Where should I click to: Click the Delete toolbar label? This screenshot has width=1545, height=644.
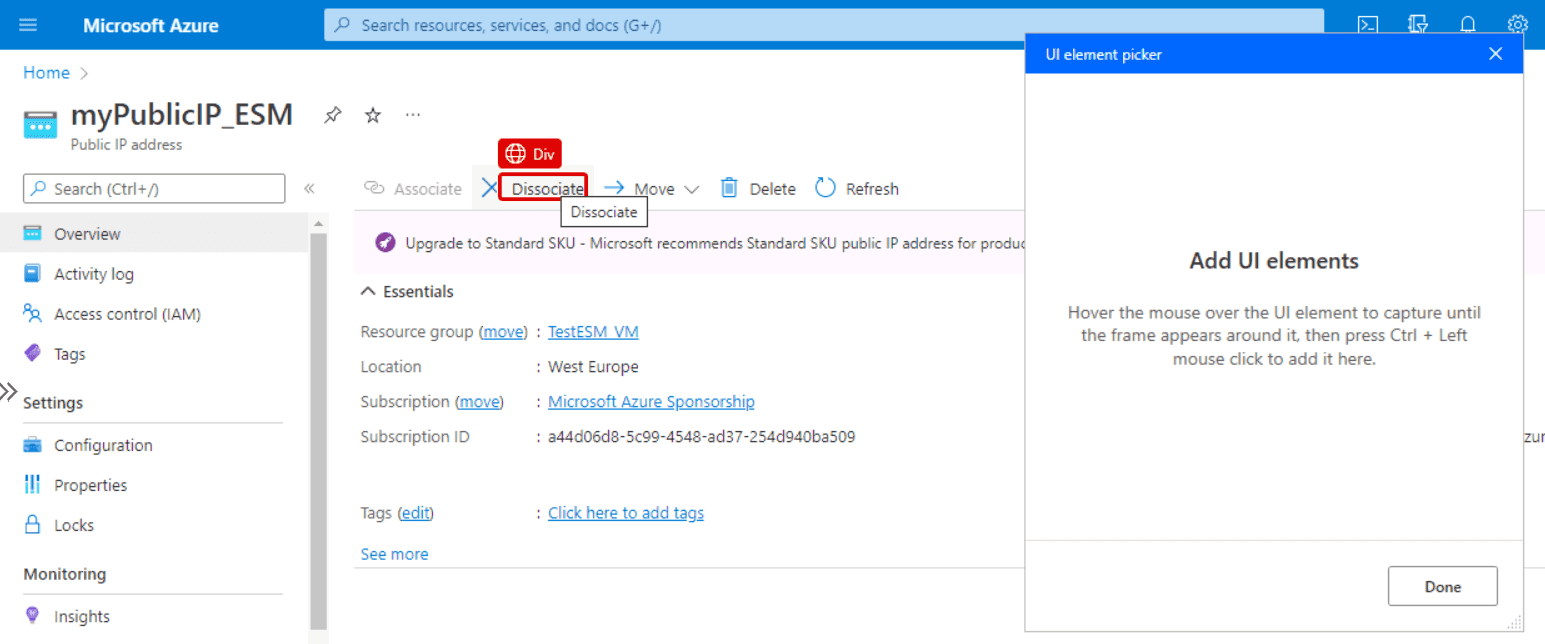coord(773,189)
